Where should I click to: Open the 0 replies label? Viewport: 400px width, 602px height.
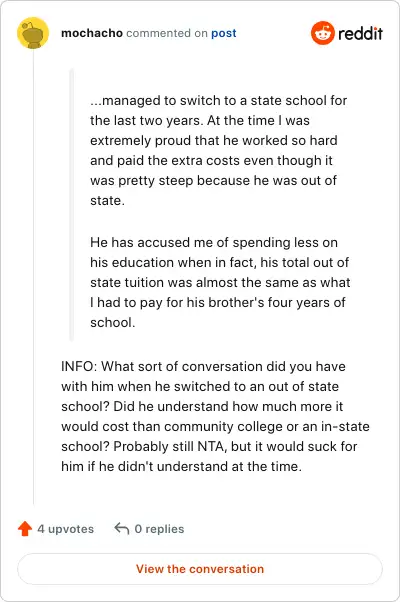coord(159,529)
